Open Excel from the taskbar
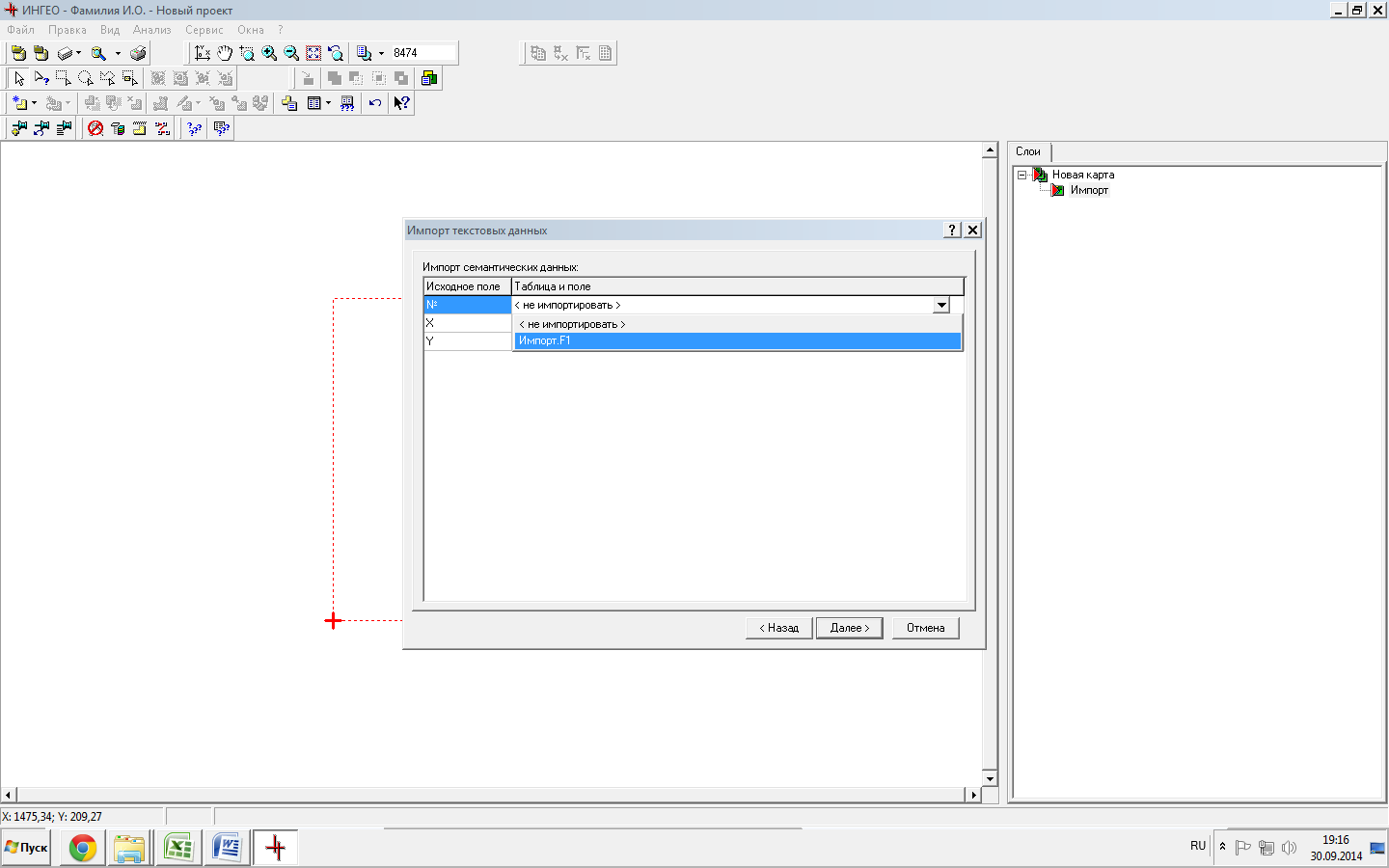The width and height of the screenshot is (1389, 868). pos(178,848)
